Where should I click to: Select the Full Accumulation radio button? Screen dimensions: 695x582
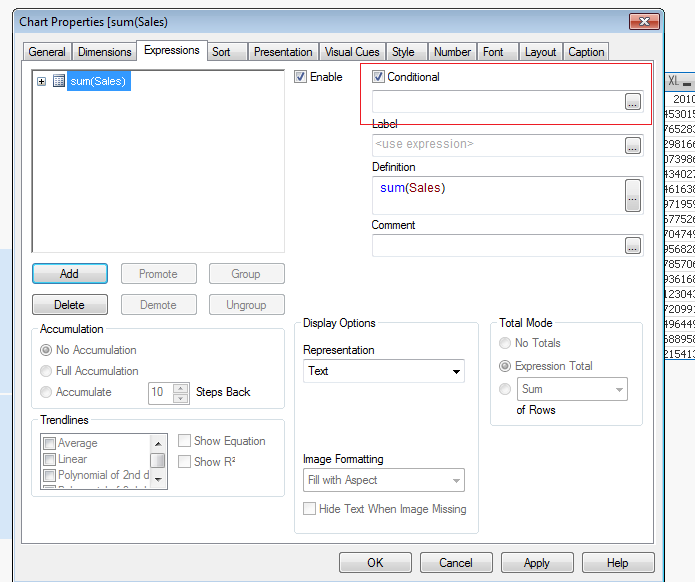(46, 371)
